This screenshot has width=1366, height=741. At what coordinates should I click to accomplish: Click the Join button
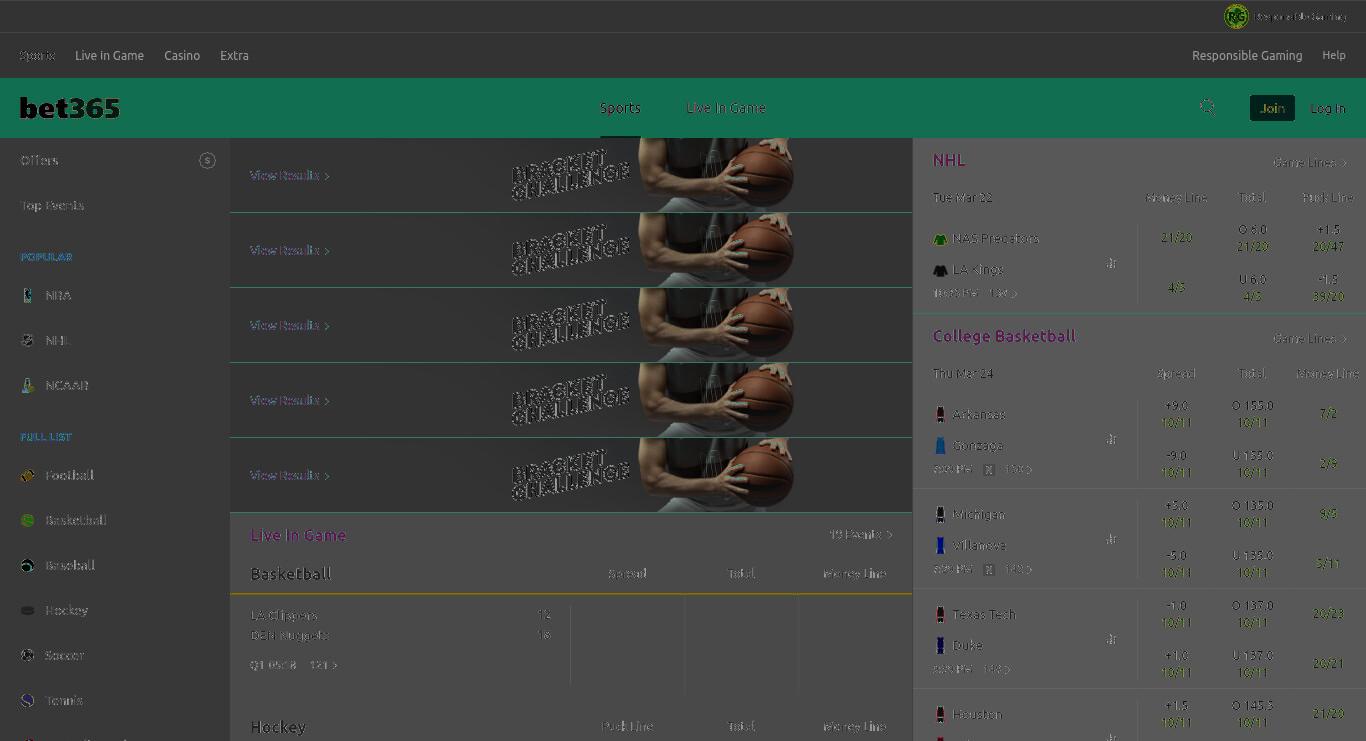pyautogui.click(x=1272, y=108)
